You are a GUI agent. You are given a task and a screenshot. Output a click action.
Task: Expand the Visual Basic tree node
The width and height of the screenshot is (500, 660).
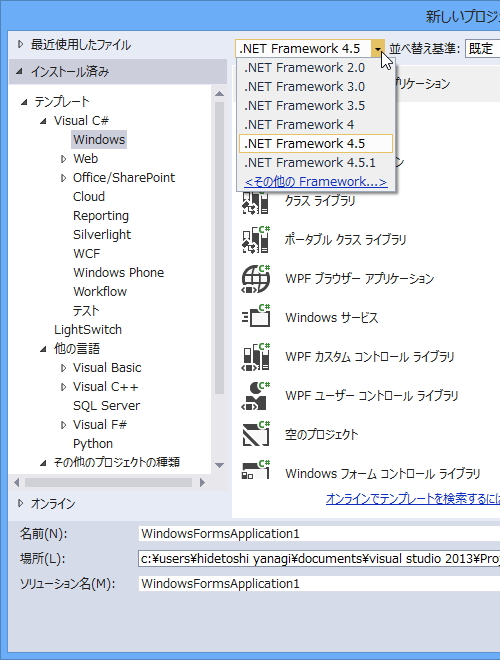click(x=64, y=368)
